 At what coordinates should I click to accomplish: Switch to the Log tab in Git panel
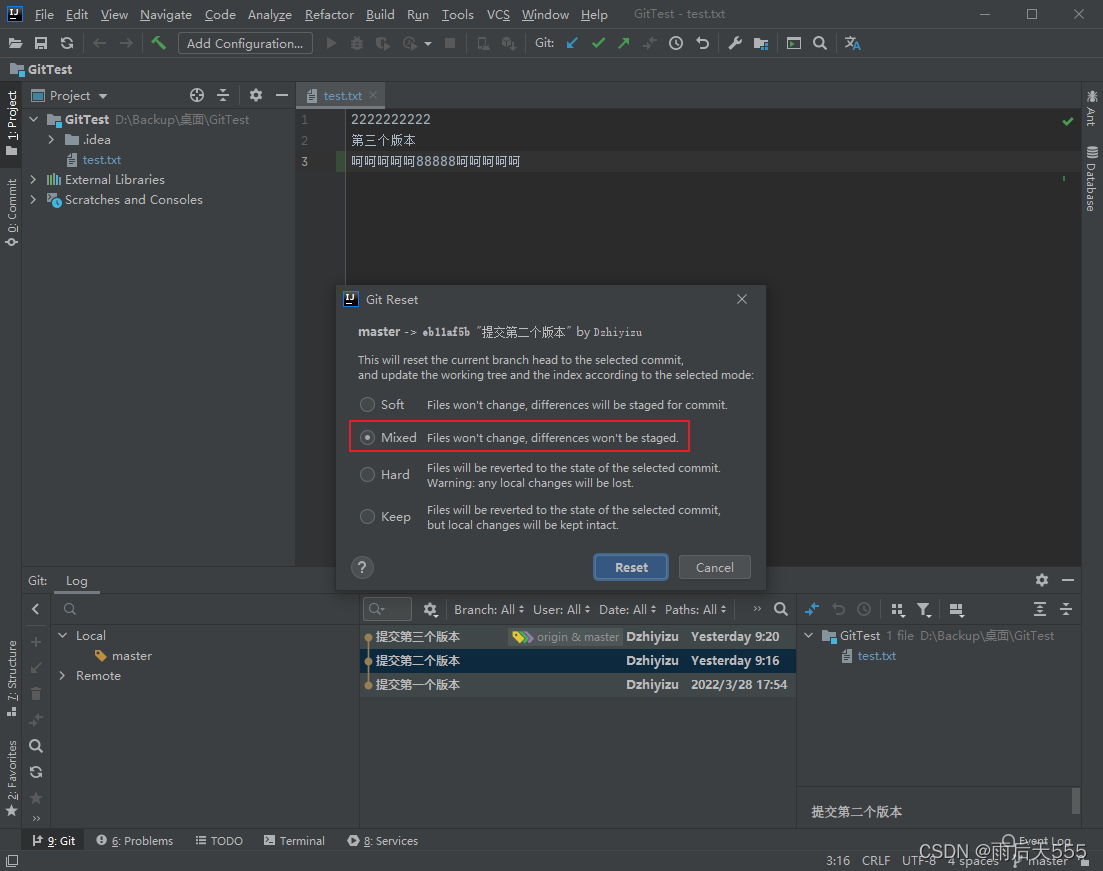pos(77,580)
